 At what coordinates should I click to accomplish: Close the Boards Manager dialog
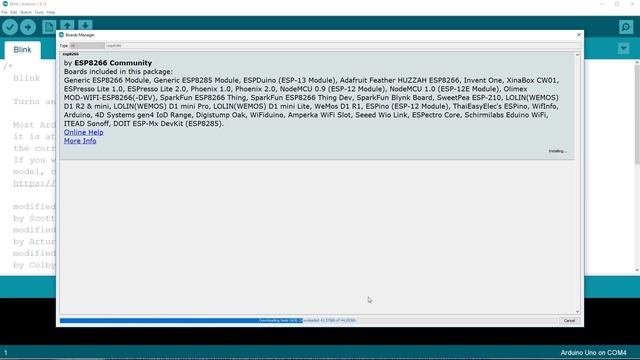point(579,35)
